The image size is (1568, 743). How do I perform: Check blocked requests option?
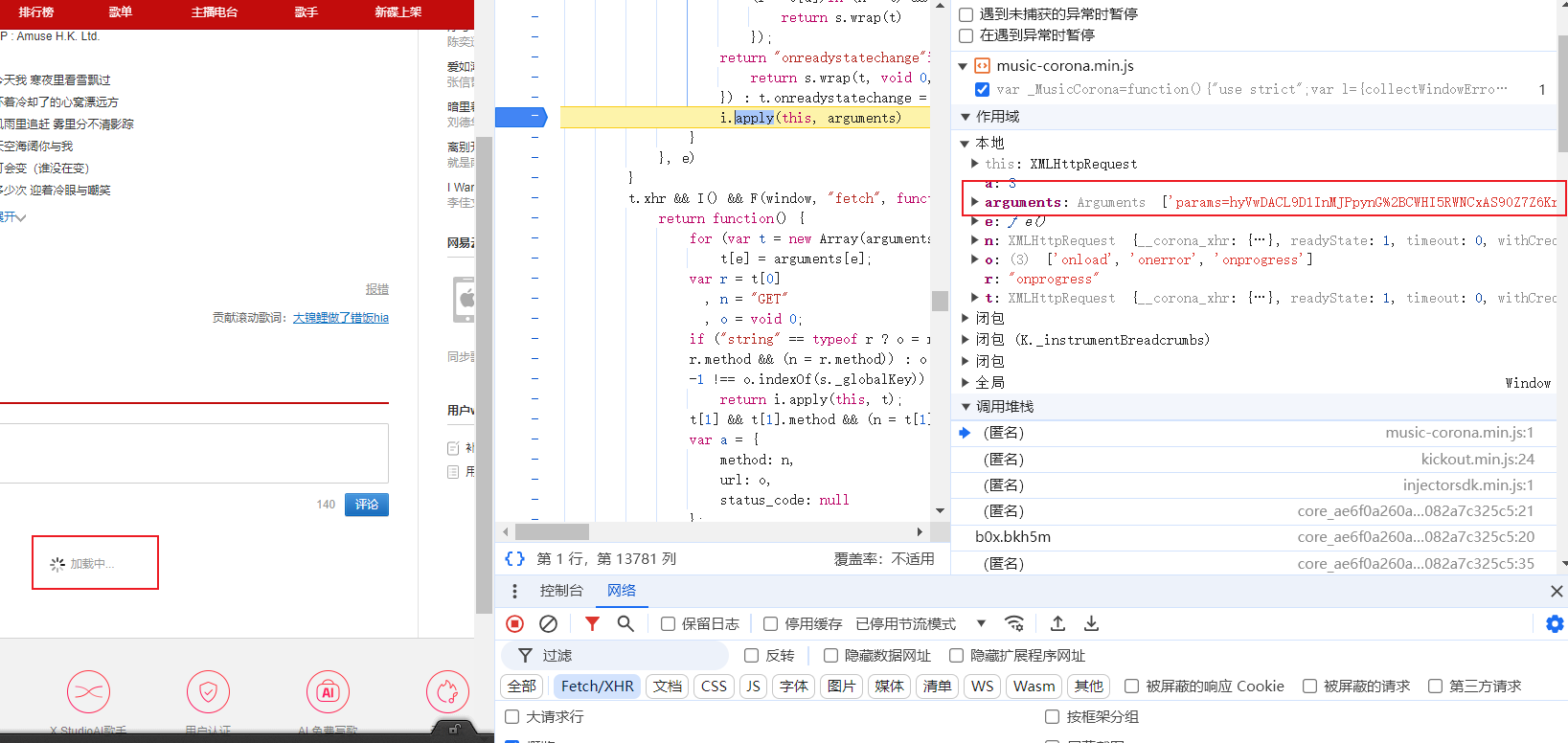click(1309, 686)
